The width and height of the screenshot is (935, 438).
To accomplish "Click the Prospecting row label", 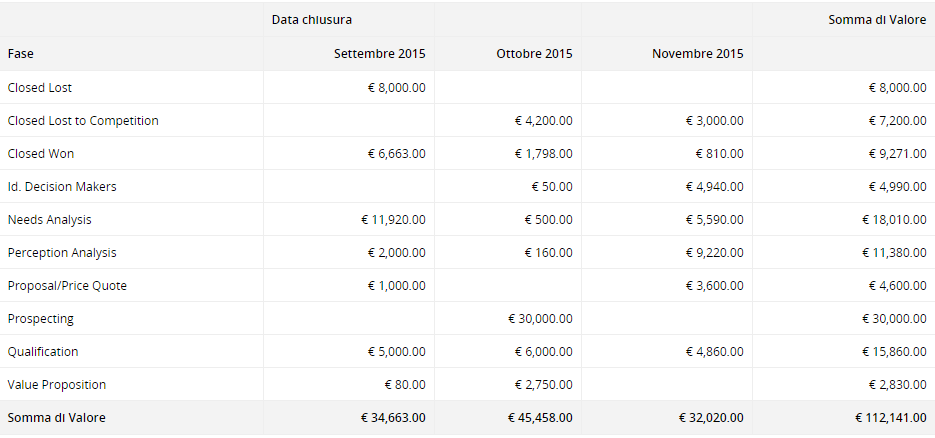I will [x=41, y=319].
